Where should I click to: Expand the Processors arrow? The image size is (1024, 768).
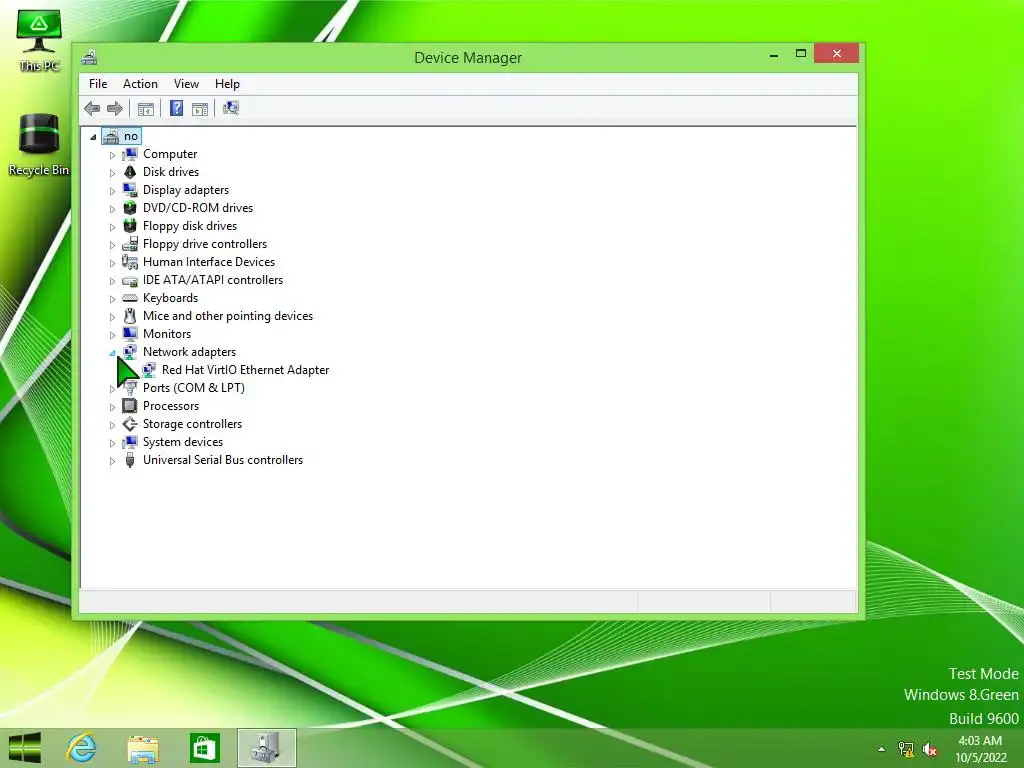tap(112, 407)
